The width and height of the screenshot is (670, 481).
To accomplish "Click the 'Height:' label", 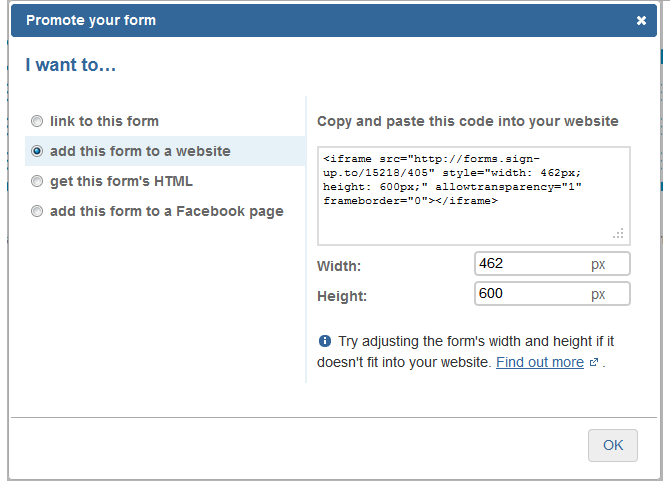I will click(x=342, y=296).
